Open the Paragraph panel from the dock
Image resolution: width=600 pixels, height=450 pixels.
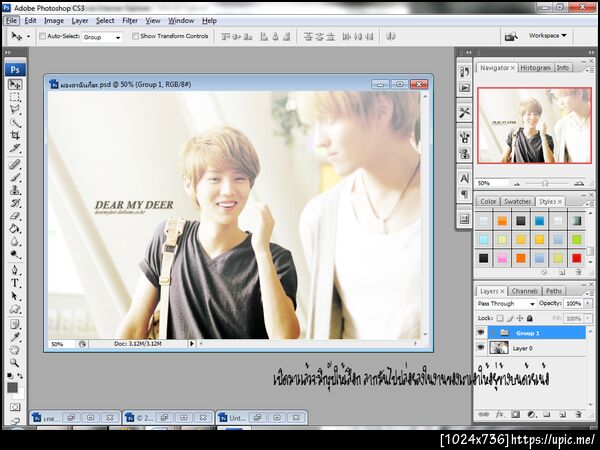464,194
